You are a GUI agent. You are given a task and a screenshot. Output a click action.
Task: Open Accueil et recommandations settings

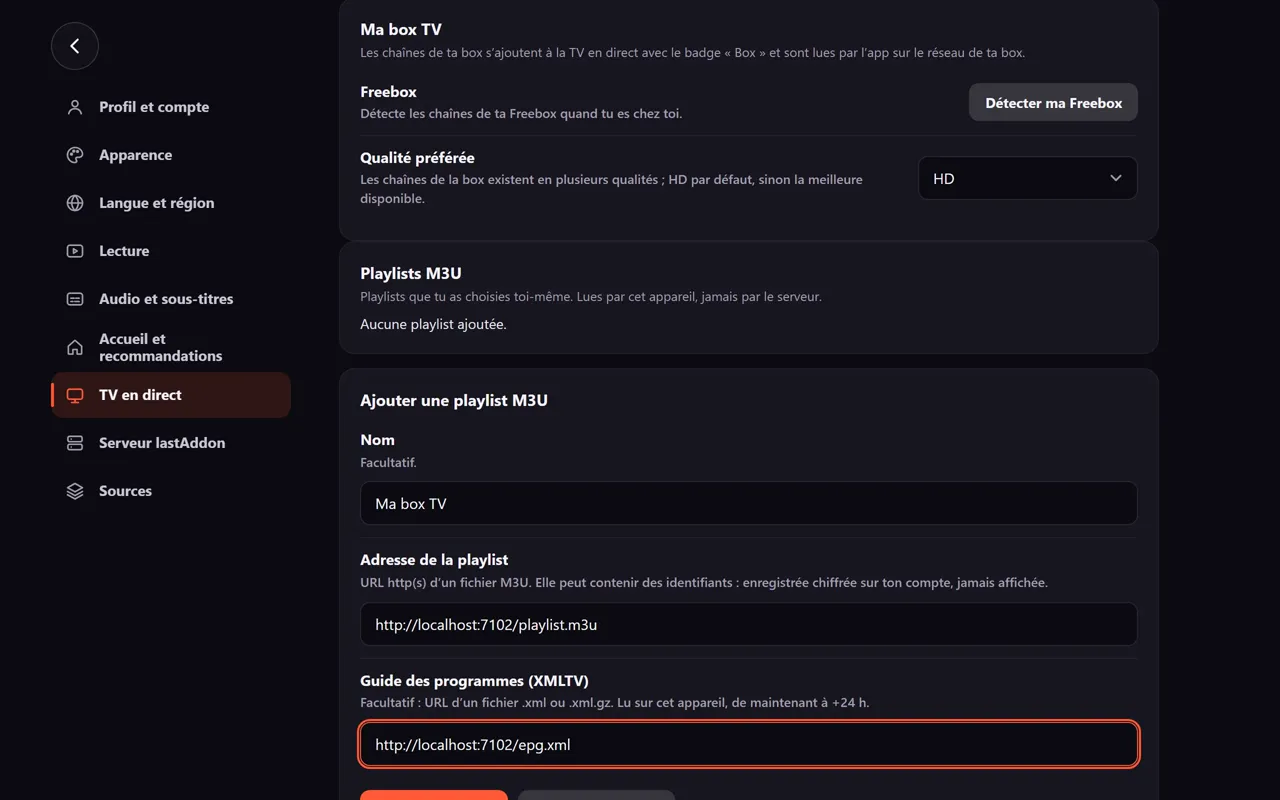[171, 347]
